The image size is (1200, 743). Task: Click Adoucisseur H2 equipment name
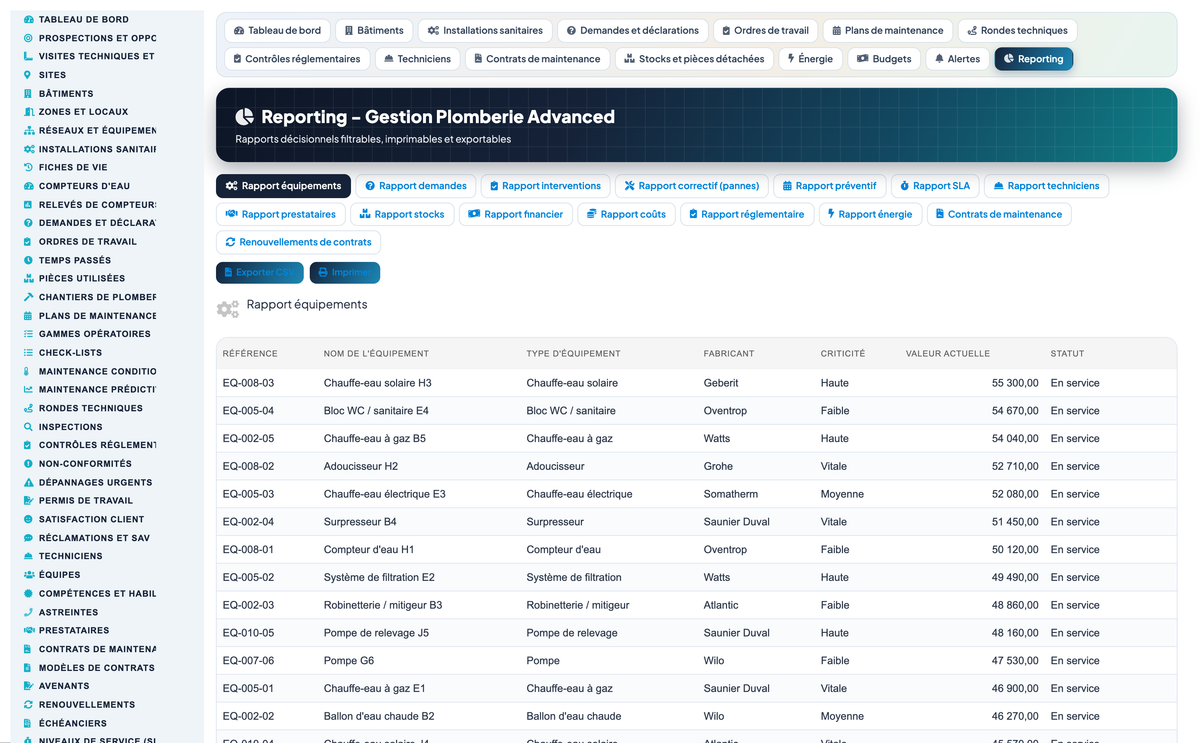click(361, 466)
